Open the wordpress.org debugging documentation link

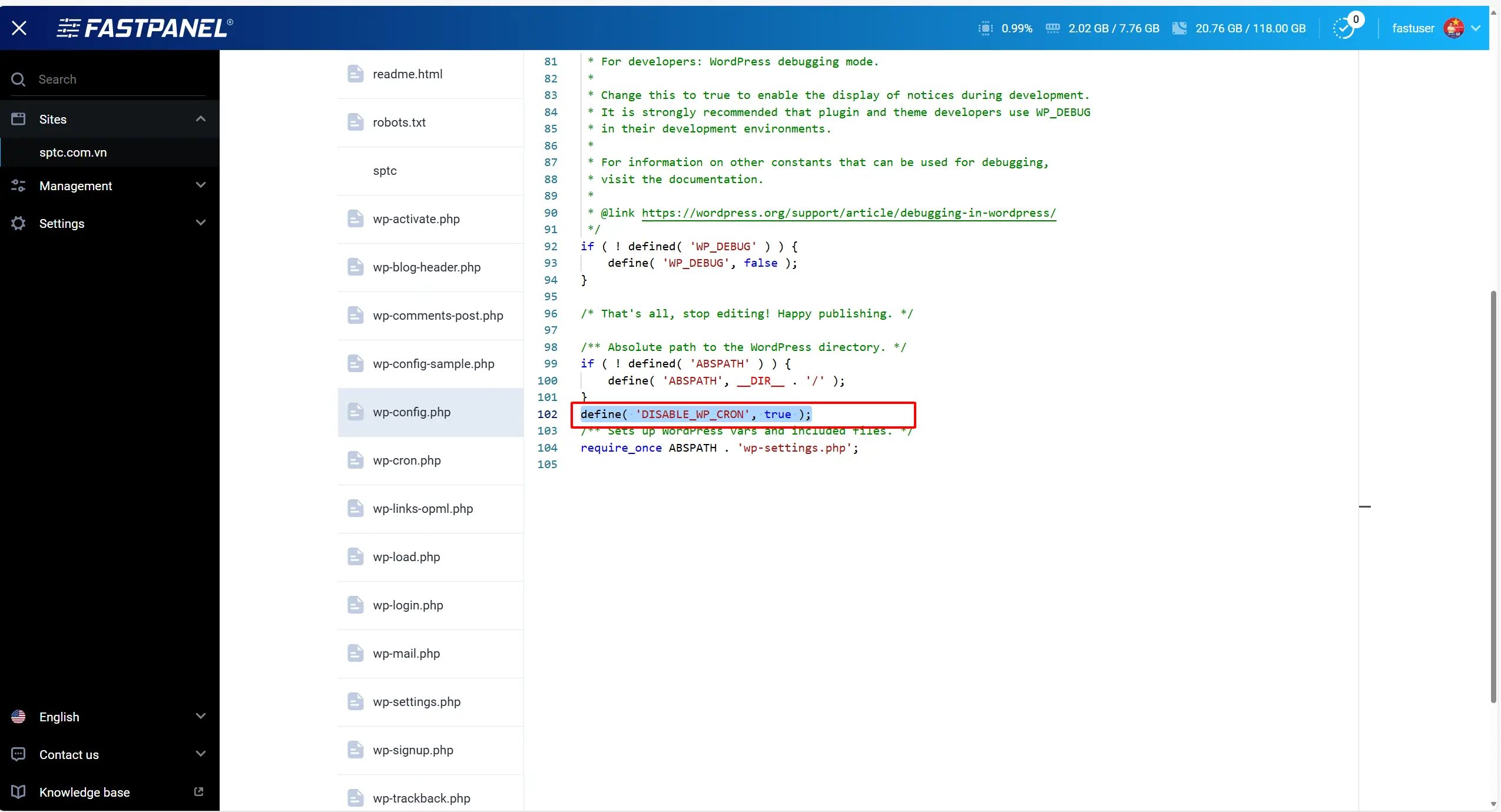pos(848,213)
